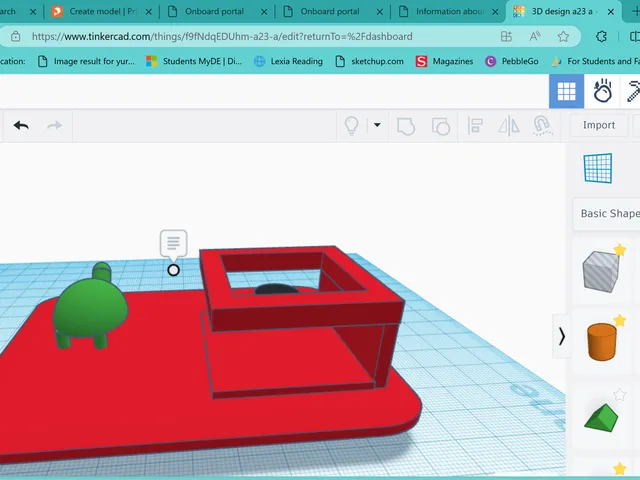Switch to 3D design grid view
The width and height of the screenshot is (640, 480).
click(567, 91)
